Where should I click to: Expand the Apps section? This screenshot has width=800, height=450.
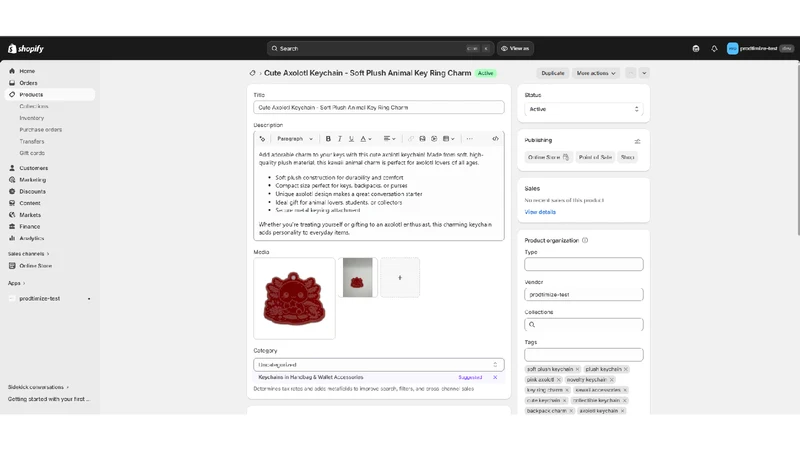click(16, 283)
